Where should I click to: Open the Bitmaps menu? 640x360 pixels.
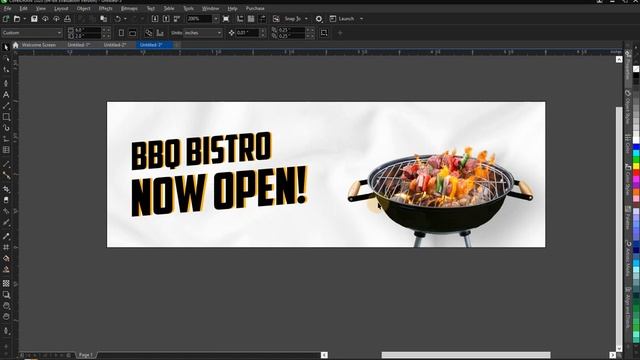(129, 8)
